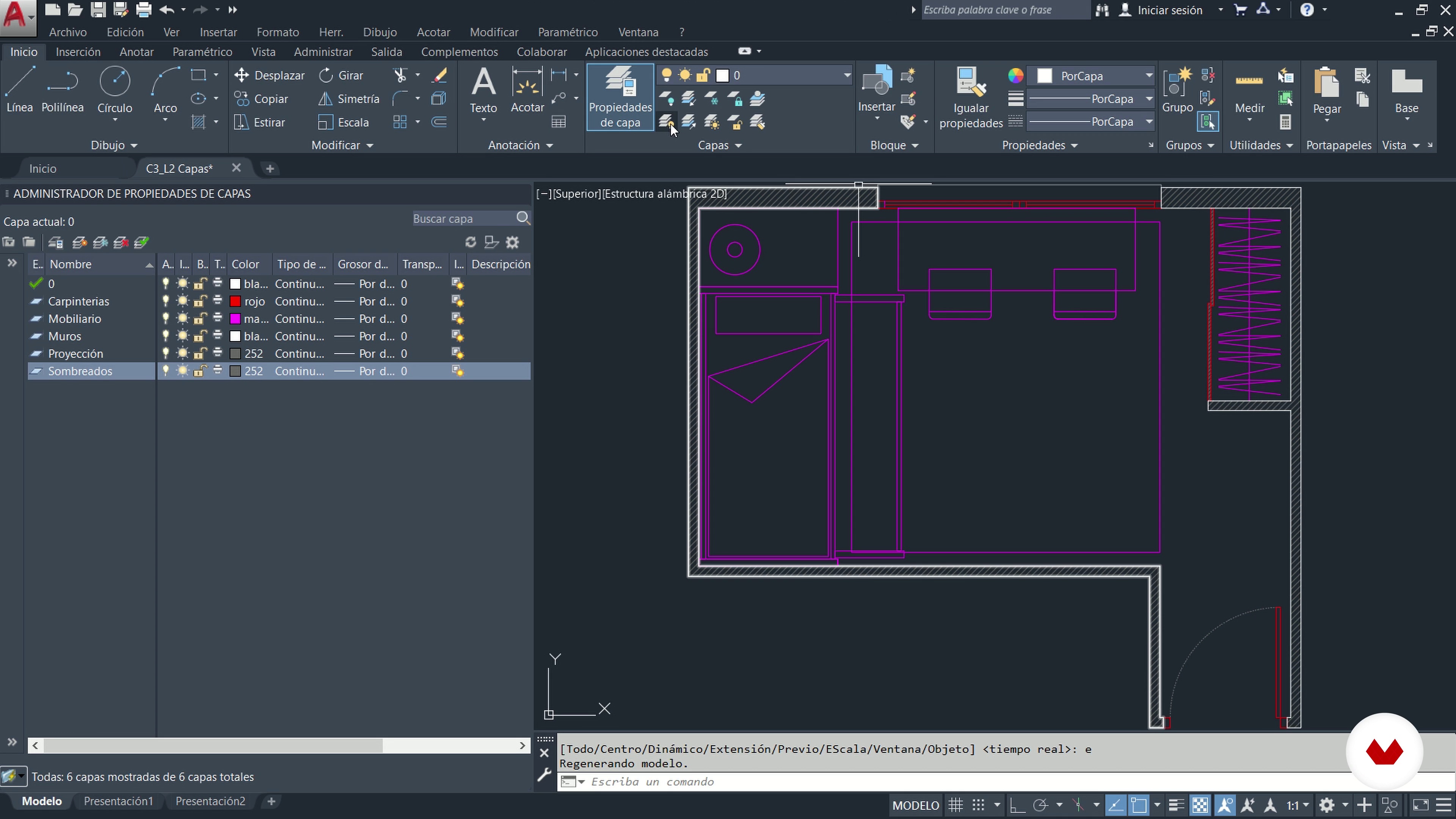Switch to the Inicio file tab
1456x819 pixels.
[43, 168]
